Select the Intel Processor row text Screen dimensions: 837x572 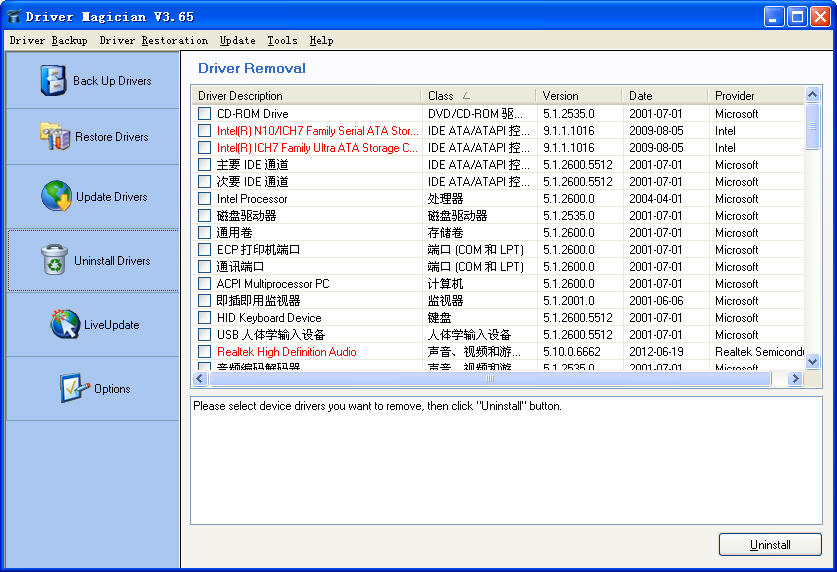click(x=252, y=198)
